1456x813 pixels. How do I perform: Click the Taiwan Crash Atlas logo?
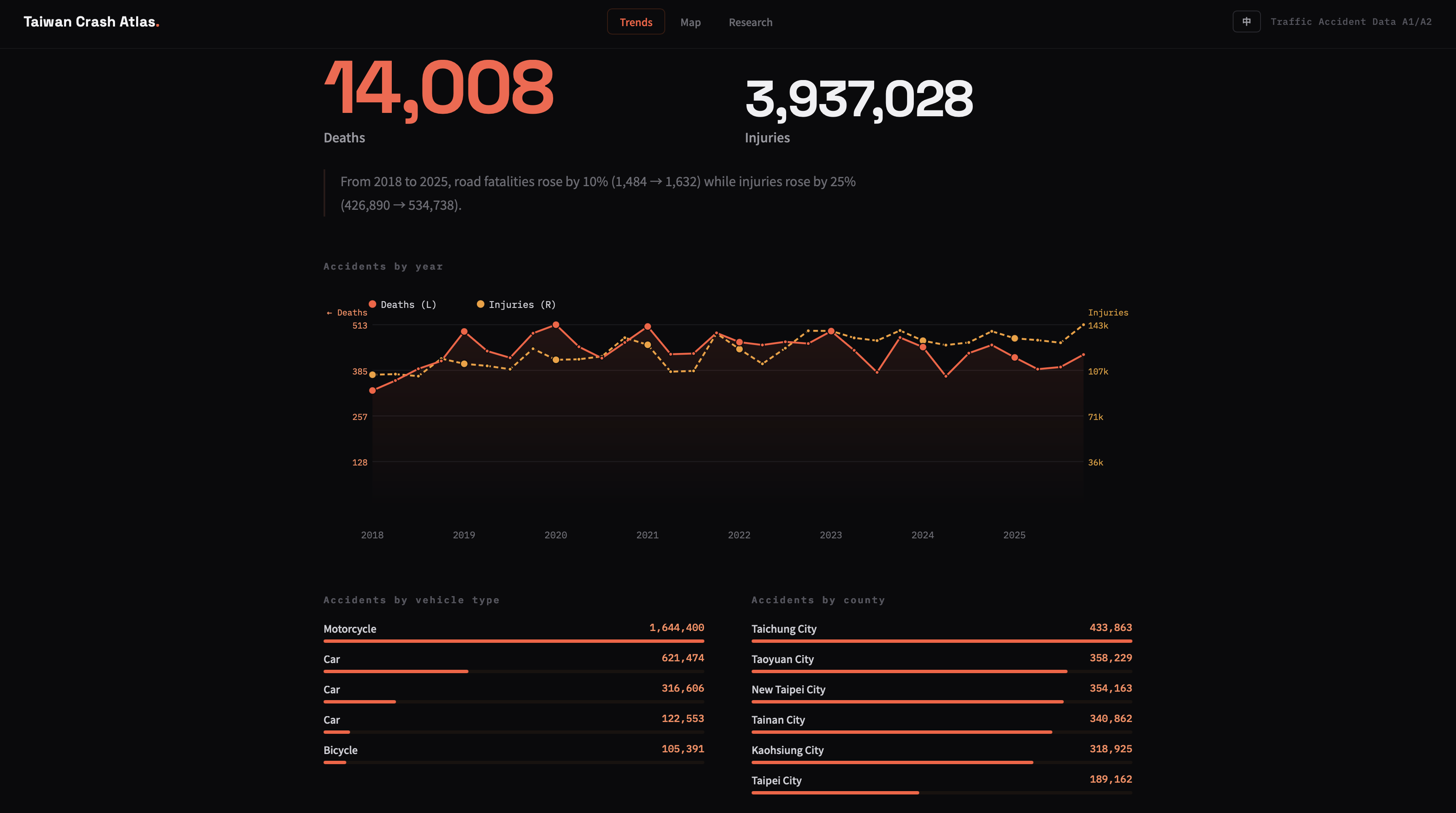click(91, 21)
